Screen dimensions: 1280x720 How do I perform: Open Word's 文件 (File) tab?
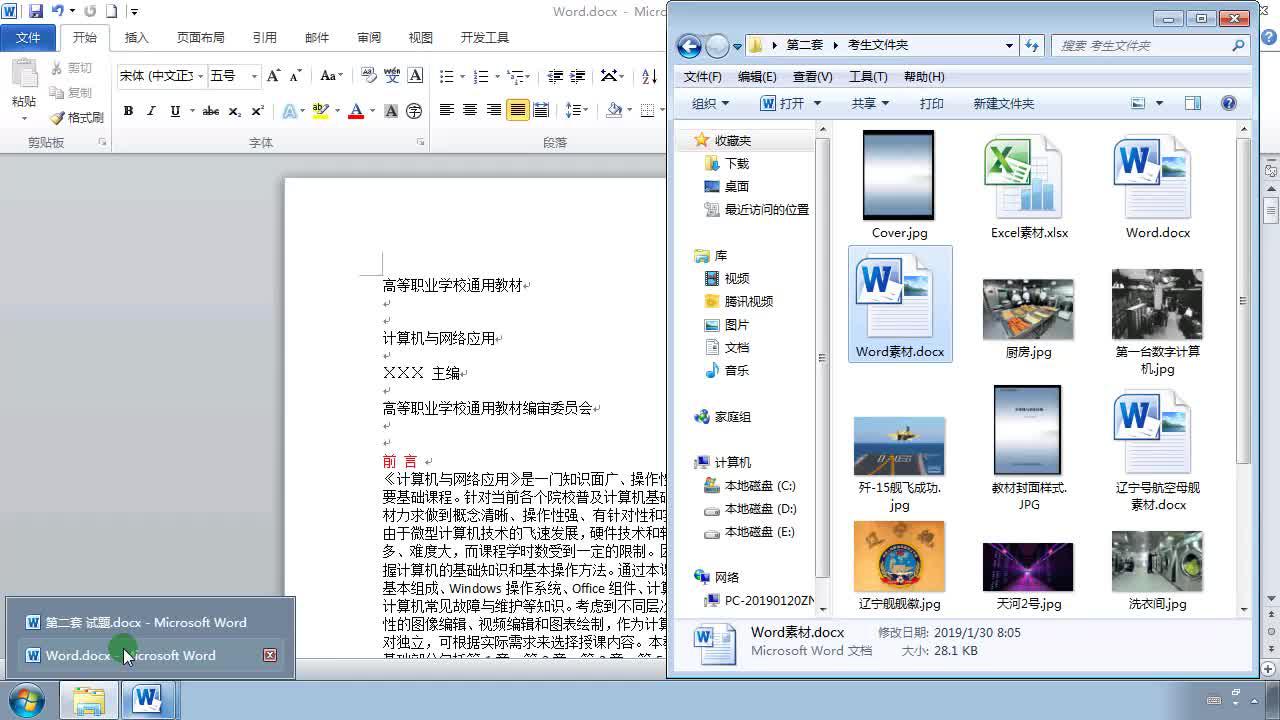click(x=29, y=37)
